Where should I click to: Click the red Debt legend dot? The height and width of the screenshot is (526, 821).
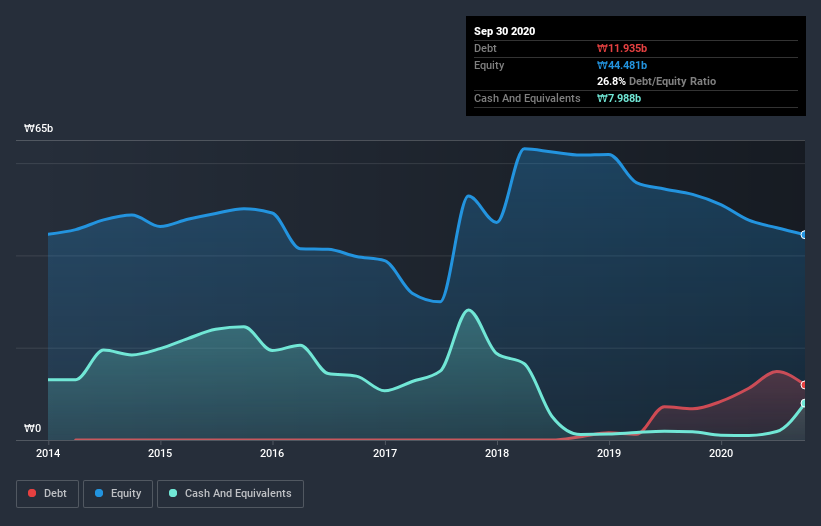click(x=32, y=493)
